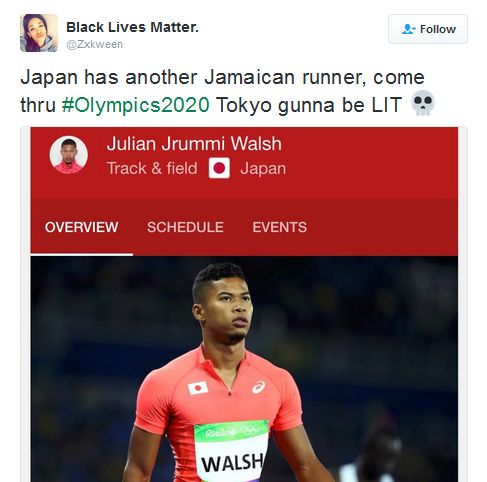Click the Japan flag patch on jersey
The height and width of the screenshot is (482, 487).
(x=198, y=388)
